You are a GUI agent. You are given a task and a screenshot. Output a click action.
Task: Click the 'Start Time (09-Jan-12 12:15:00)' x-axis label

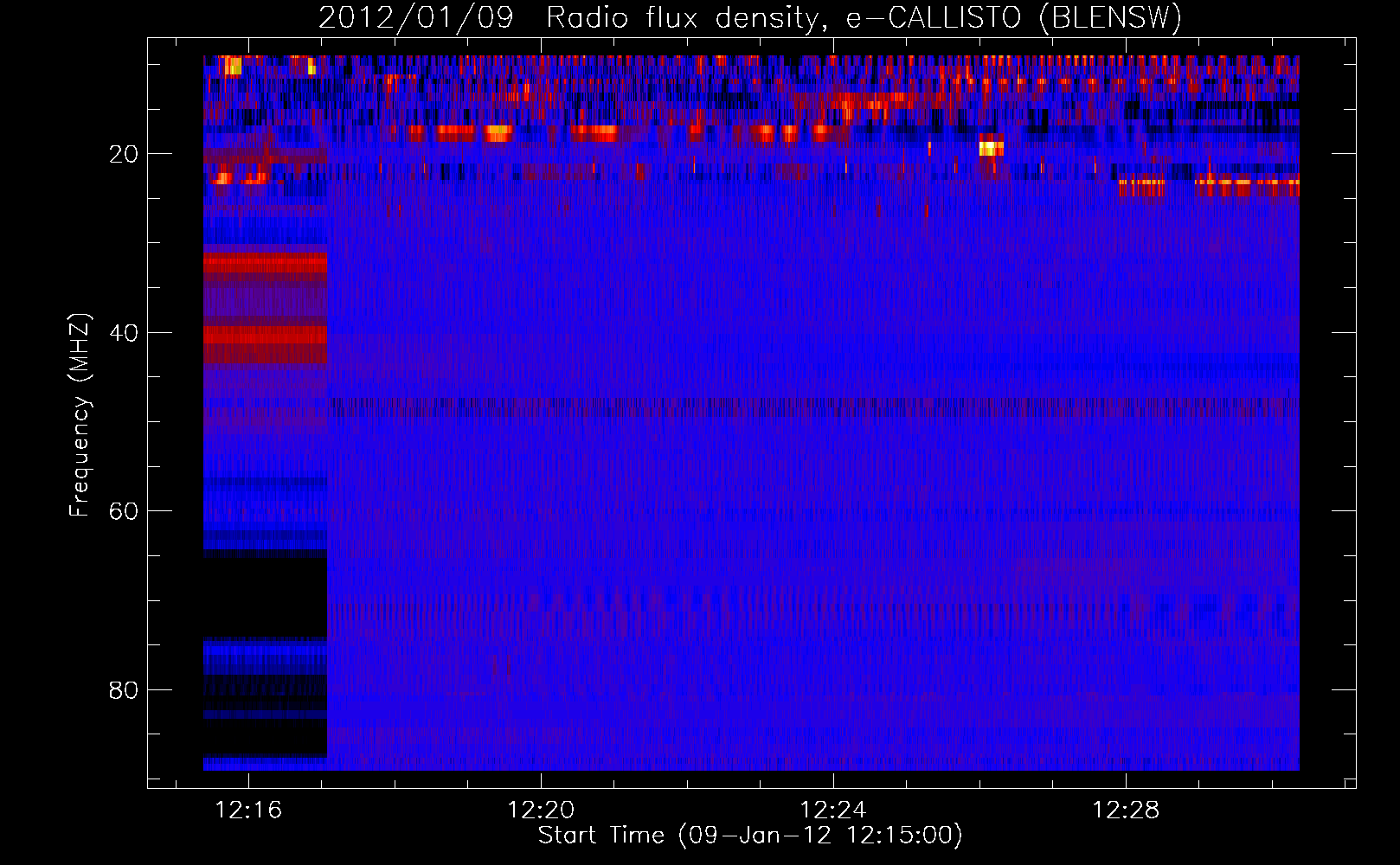click(750, 836)
